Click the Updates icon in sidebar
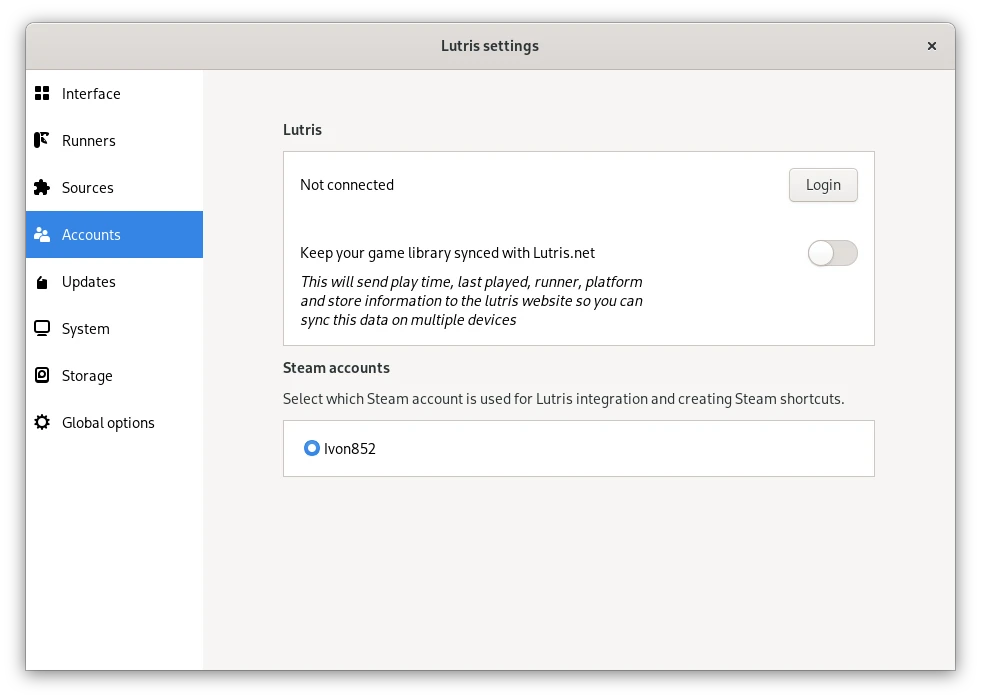Screen dimensions: 981x699 coord(42,282)
